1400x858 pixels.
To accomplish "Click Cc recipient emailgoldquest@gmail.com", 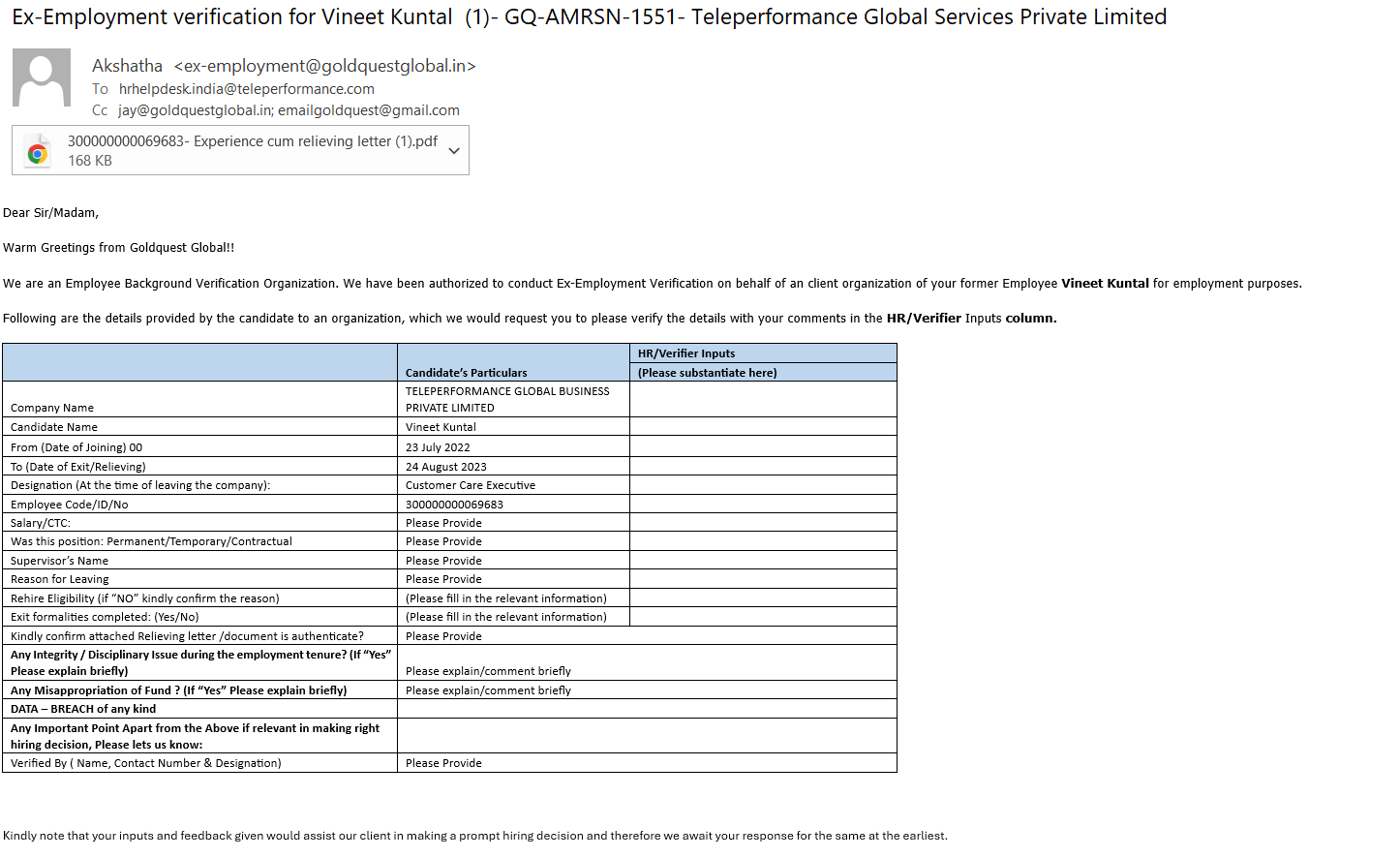I will (x=369, y=110).
